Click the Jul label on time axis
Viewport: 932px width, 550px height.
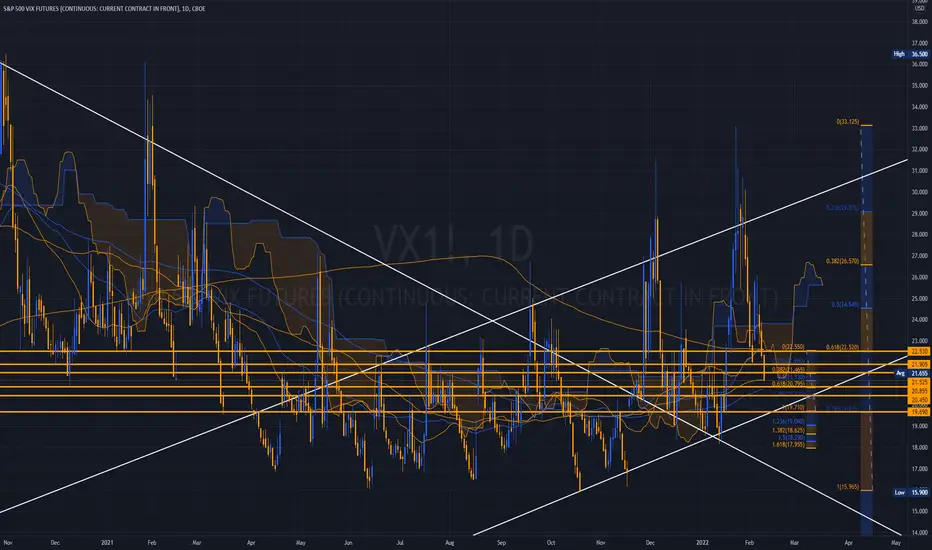coord(400,542)
